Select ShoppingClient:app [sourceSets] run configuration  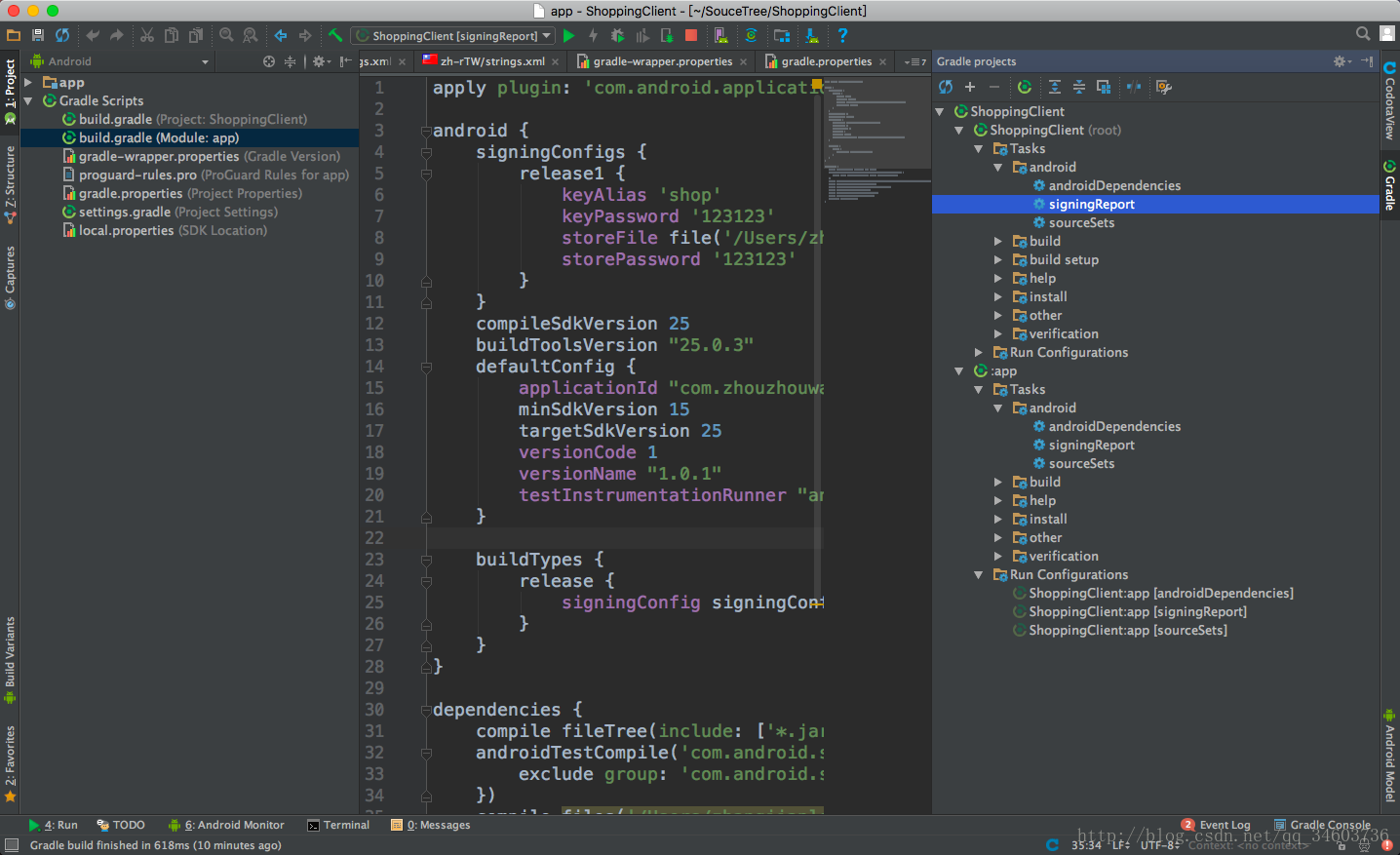1119,631
